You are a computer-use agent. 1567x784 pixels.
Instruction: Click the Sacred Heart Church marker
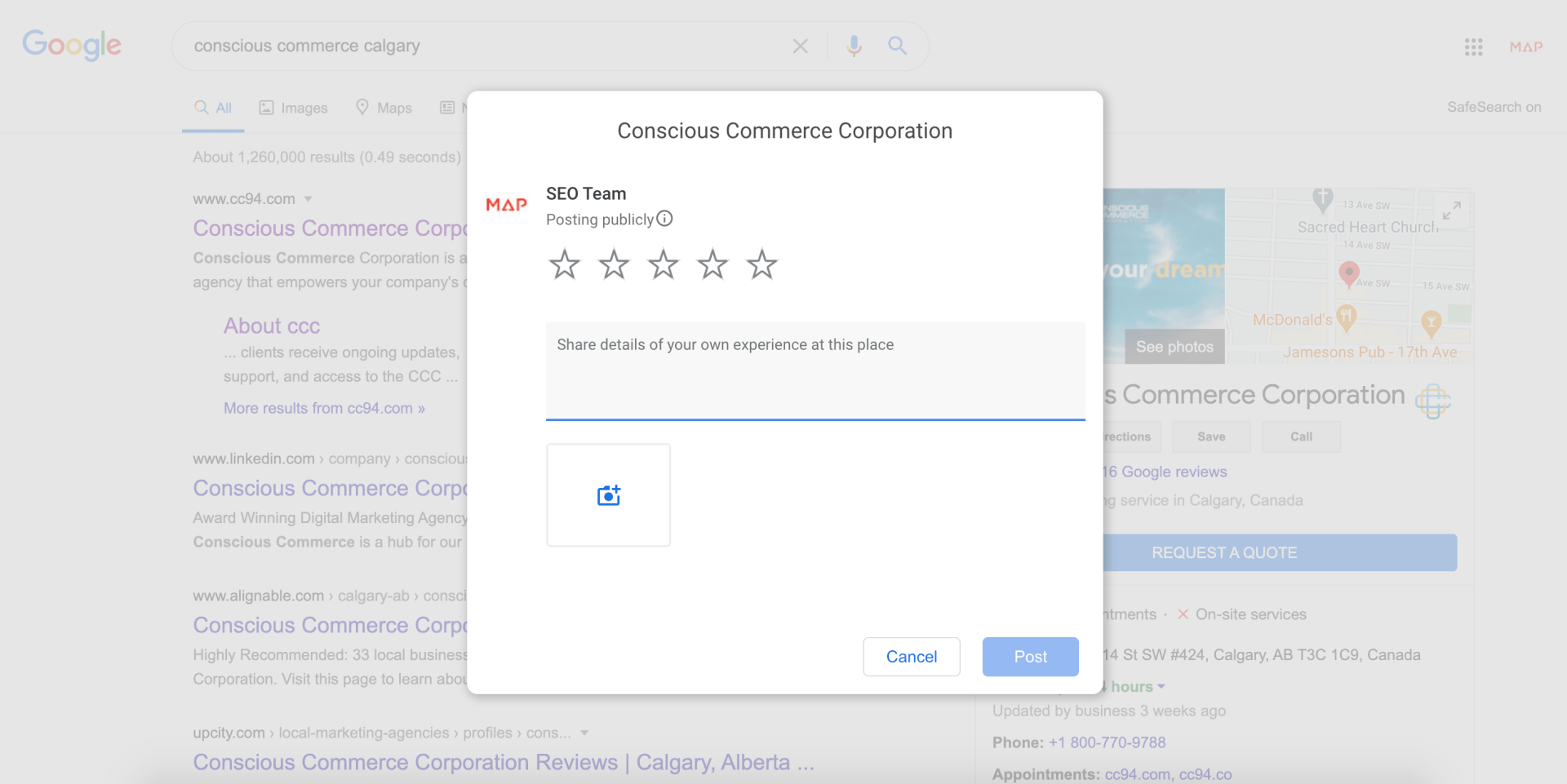tap(1323, 199)
